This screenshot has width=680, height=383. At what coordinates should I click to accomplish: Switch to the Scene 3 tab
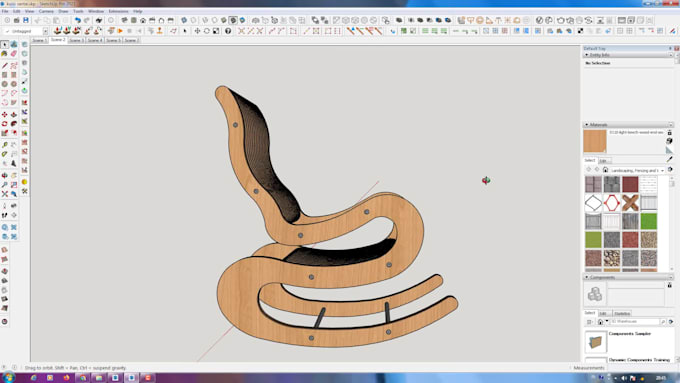click(x=76, y=40)
